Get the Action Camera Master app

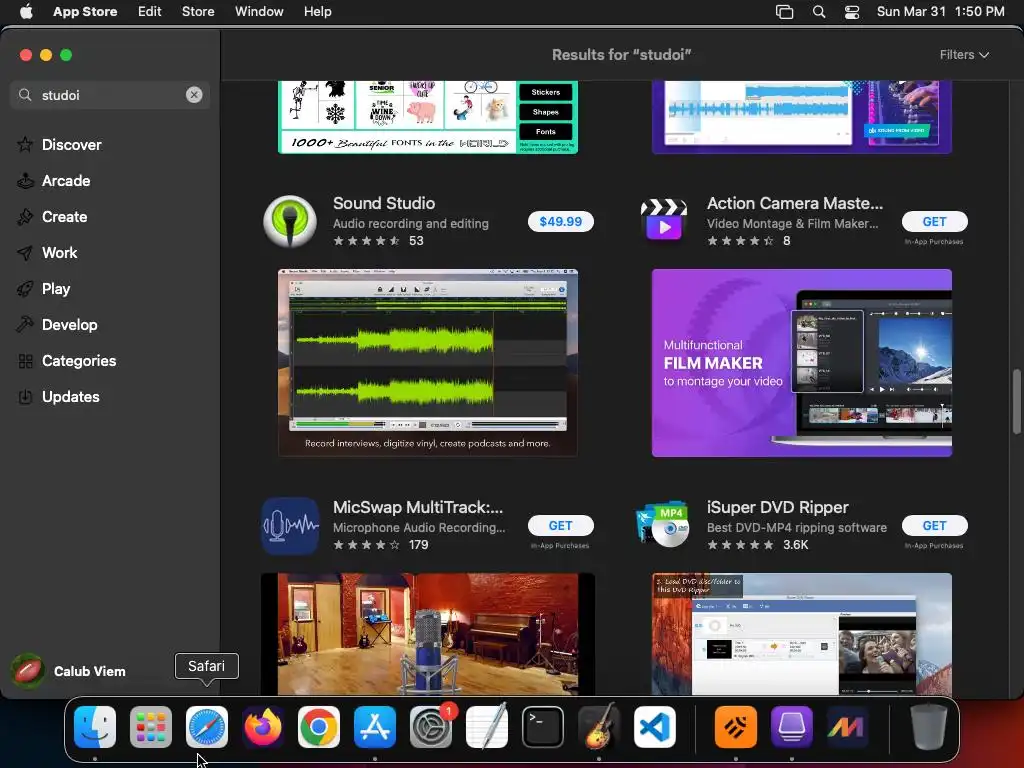(935, 221)
